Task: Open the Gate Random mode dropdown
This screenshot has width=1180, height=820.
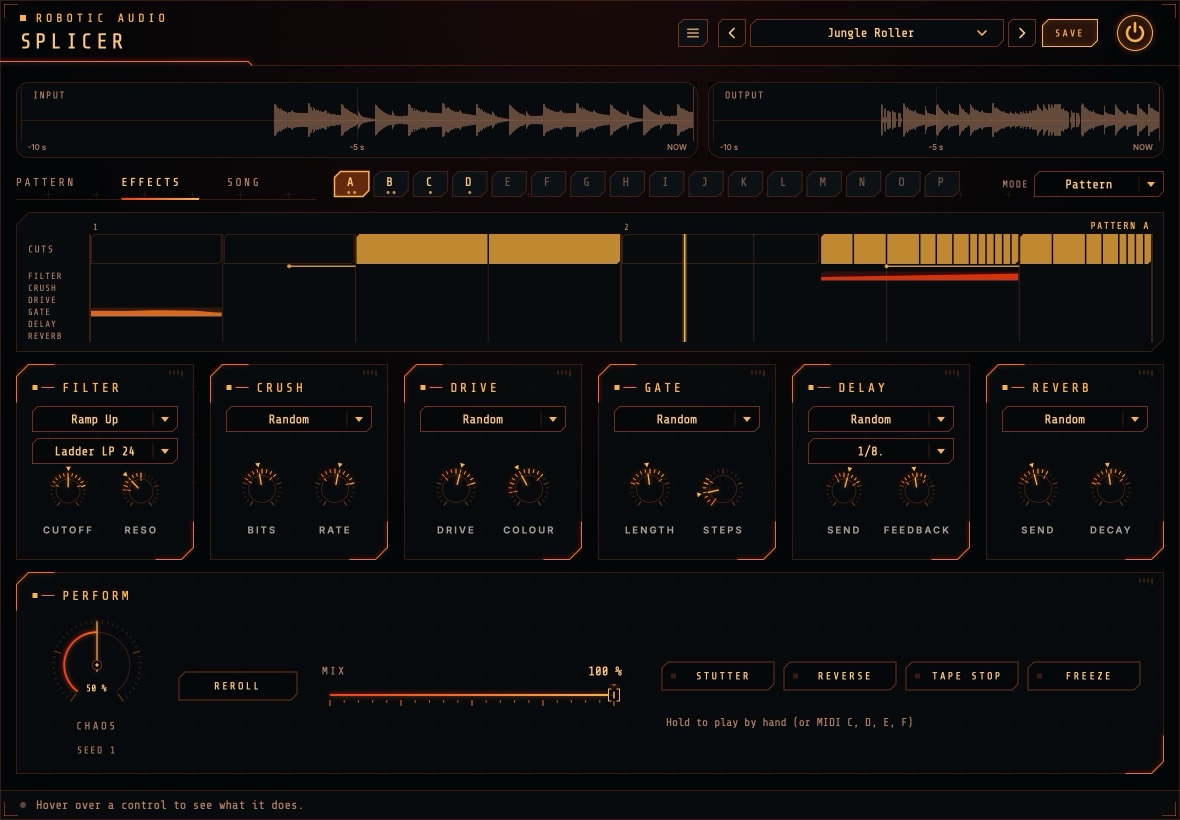Action: (x=687, y=419)
